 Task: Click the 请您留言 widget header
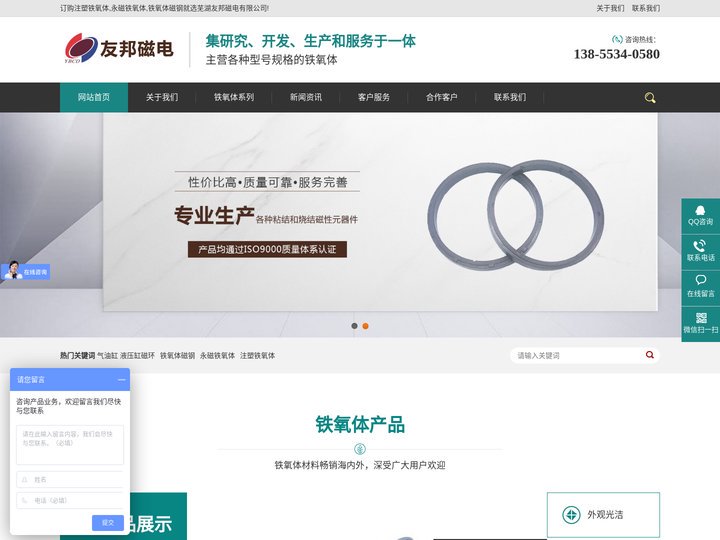(70, 380)
